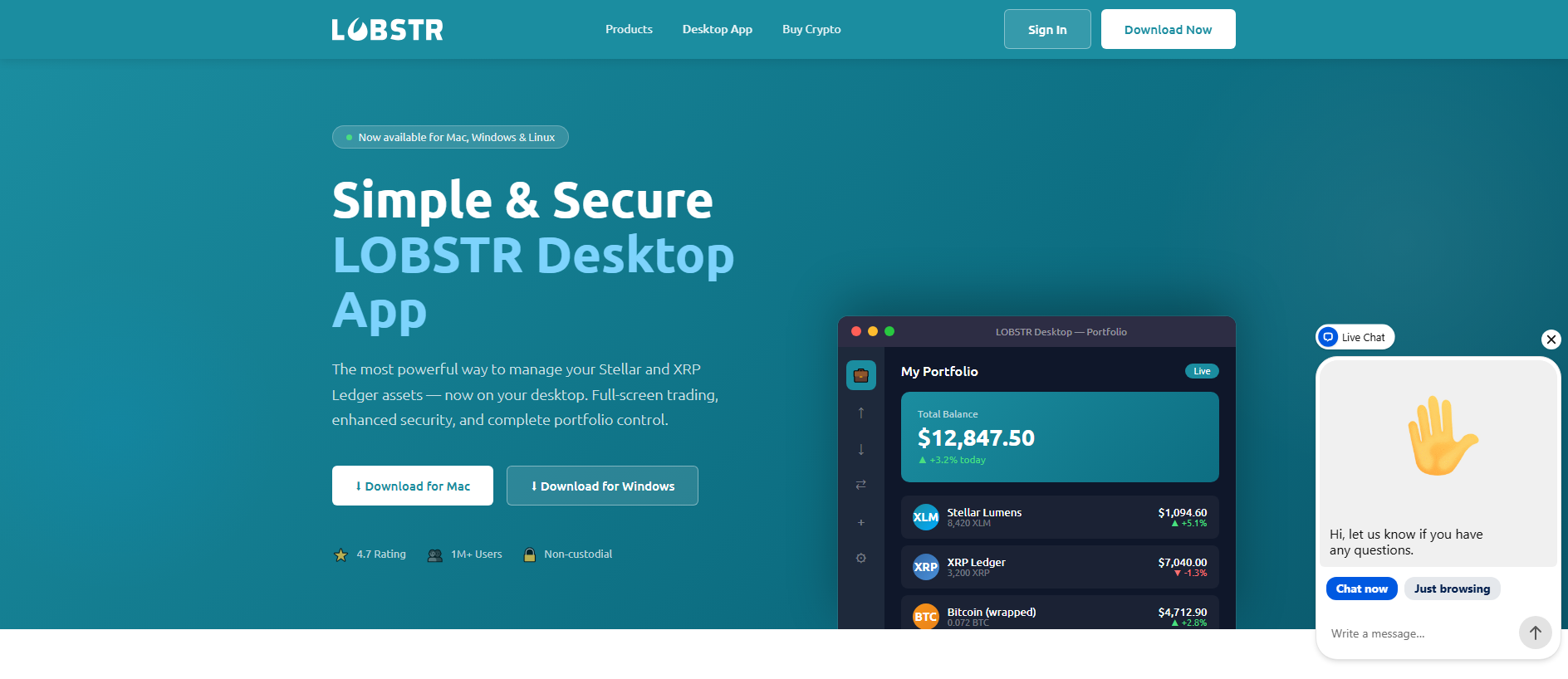
Task: Click the padlock icon beside Non-custodial
Action: (530, 554)
